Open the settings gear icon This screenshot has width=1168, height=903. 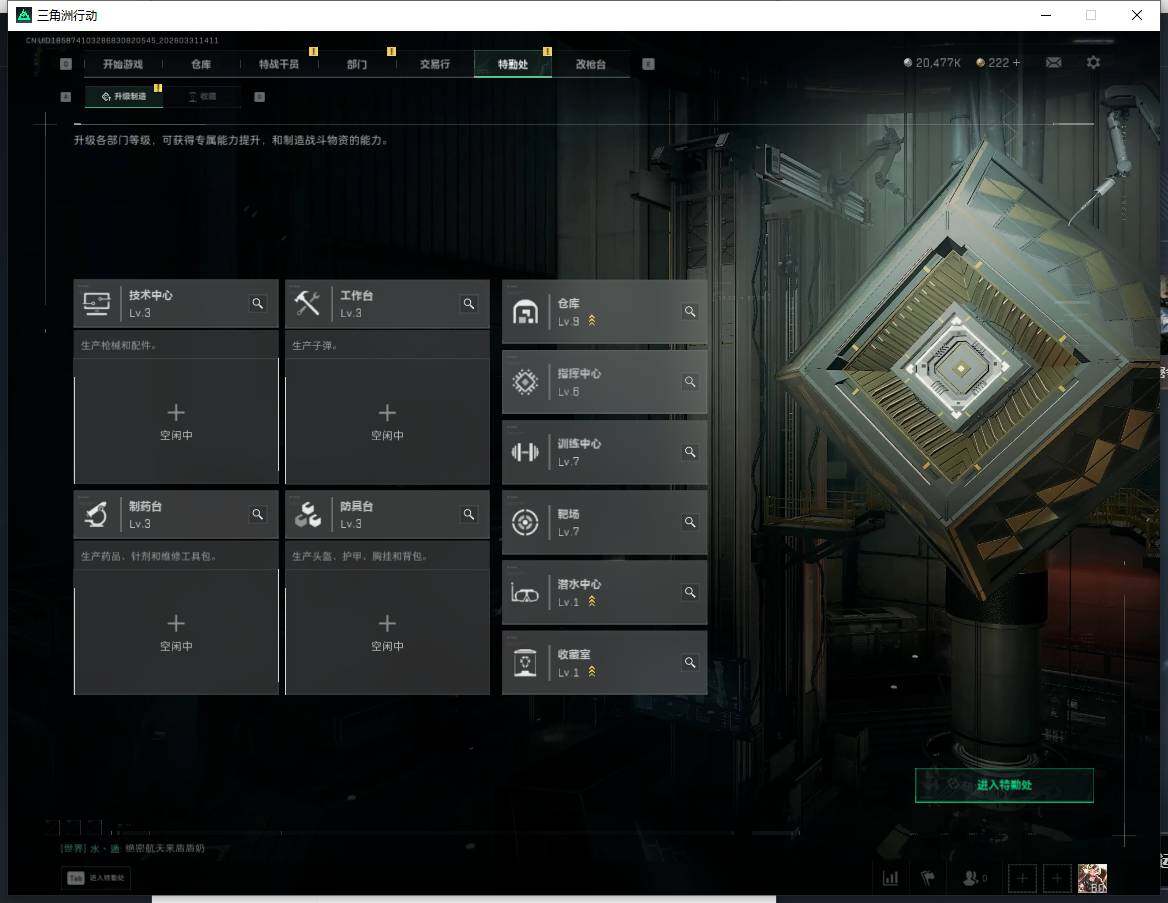tap(1094, 62)
